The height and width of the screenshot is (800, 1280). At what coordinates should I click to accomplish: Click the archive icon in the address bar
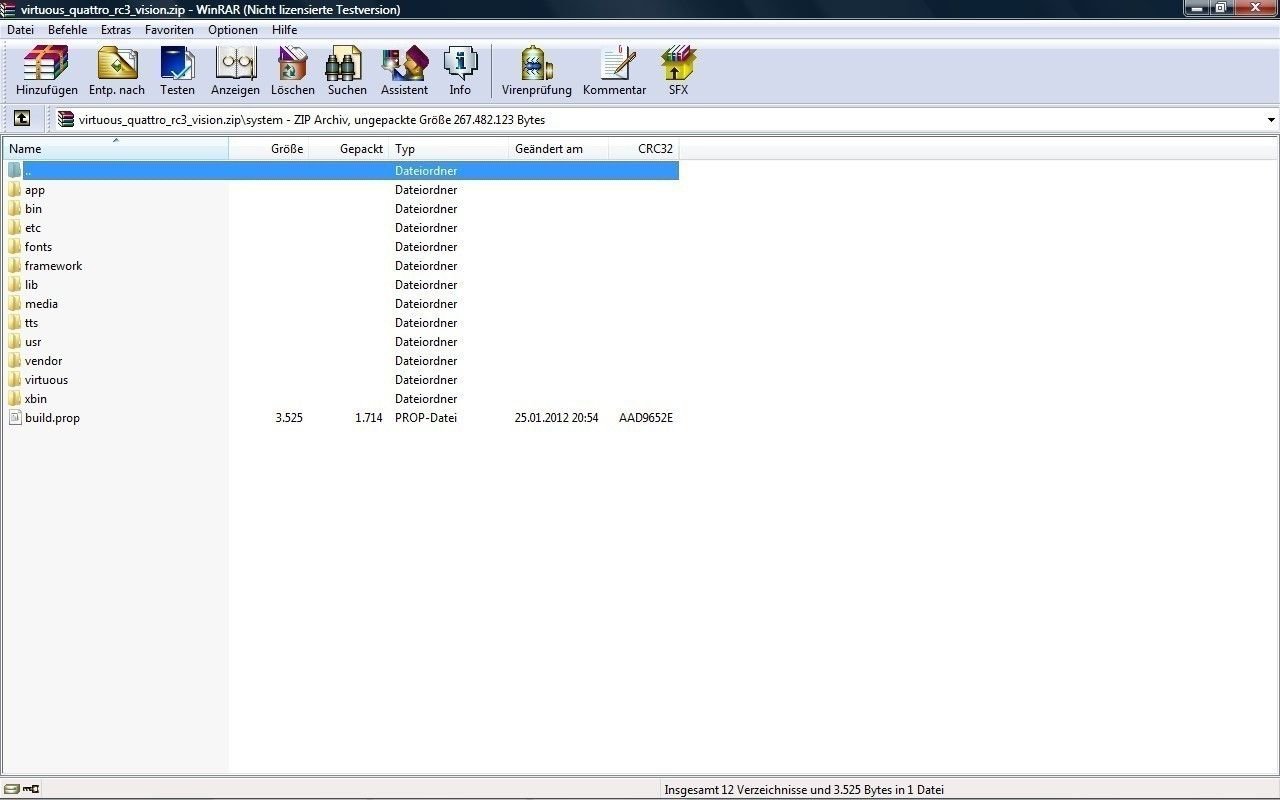coord(66,119)
